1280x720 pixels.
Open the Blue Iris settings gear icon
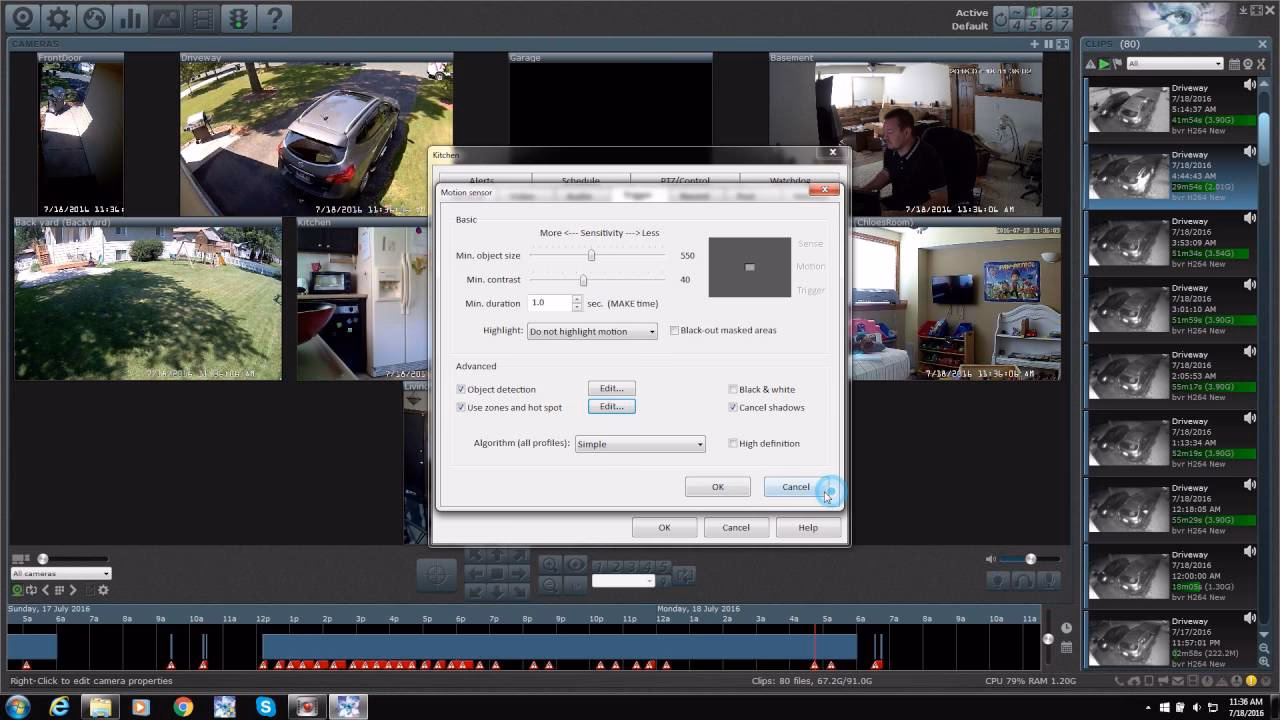58,17
